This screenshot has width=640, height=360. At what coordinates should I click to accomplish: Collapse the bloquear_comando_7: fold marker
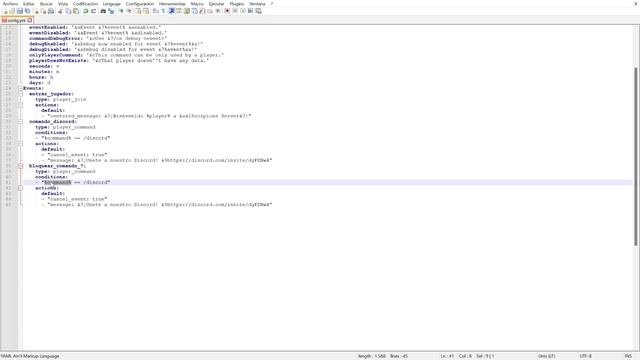20,166
